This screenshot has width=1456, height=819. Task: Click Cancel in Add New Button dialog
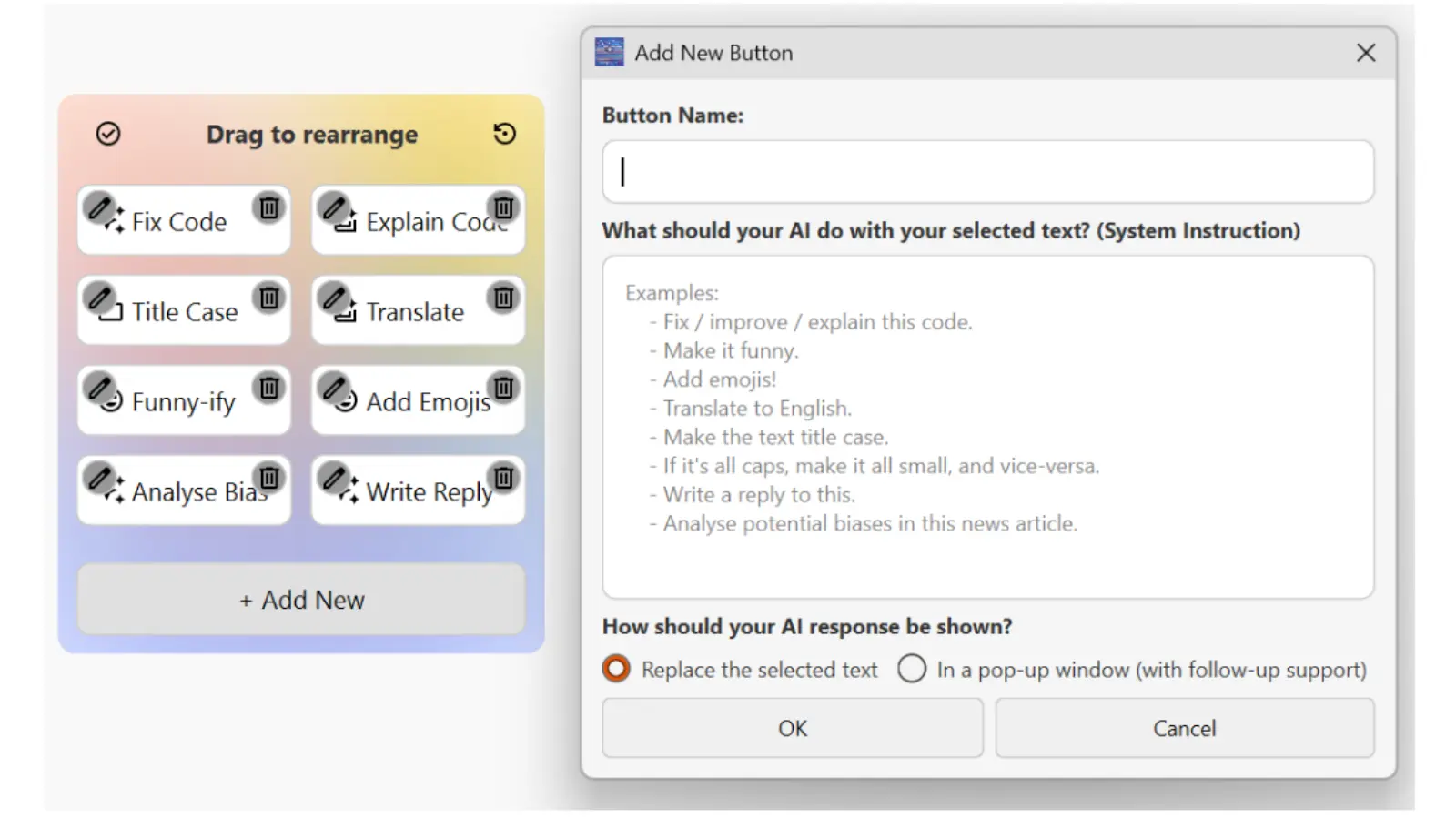1184,728
